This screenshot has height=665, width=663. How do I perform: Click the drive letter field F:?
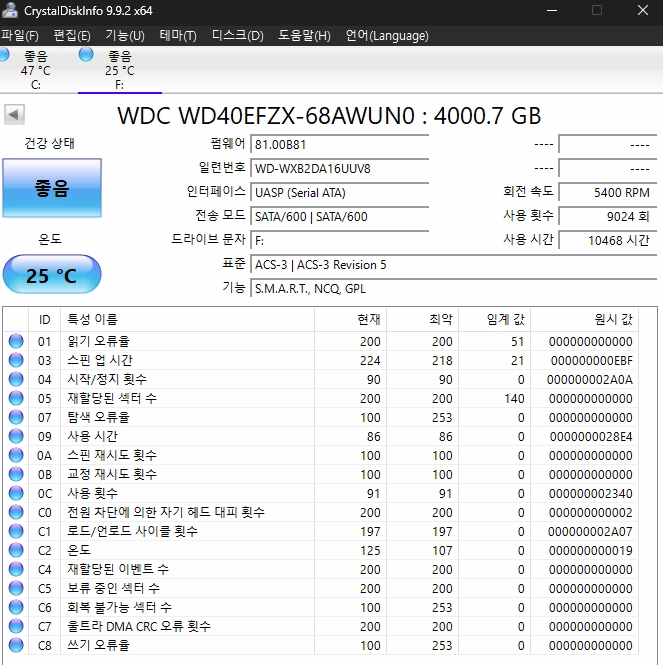tap(340, 241)
